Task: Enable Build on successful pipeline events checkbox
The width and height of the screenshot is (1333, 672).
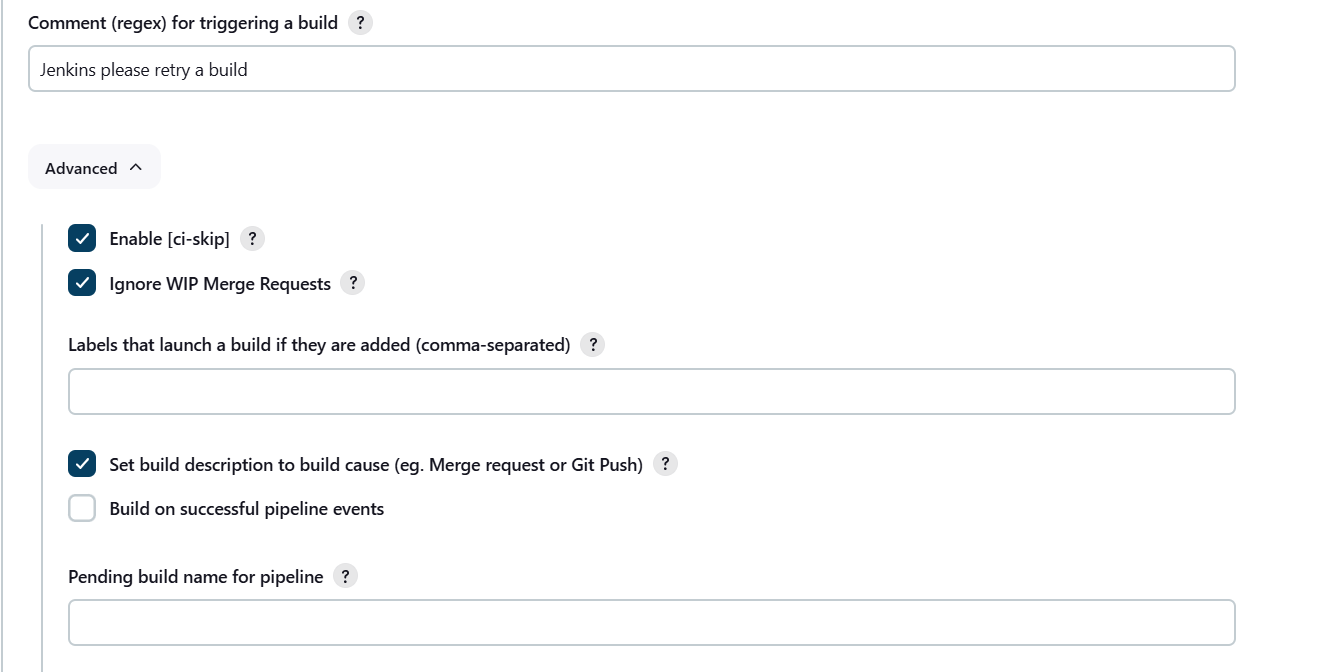Action: pos(82,509)
